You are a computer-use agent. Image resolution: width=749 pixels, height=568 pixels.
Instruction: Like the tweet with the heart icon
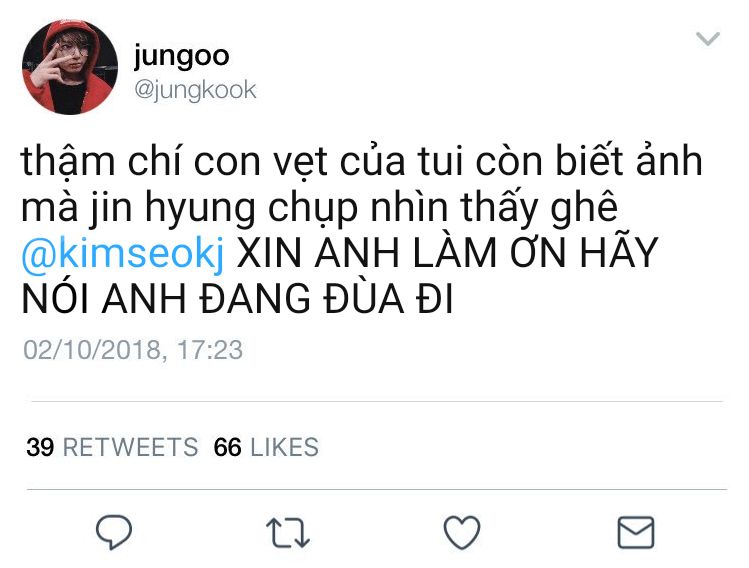pos(462,532)
